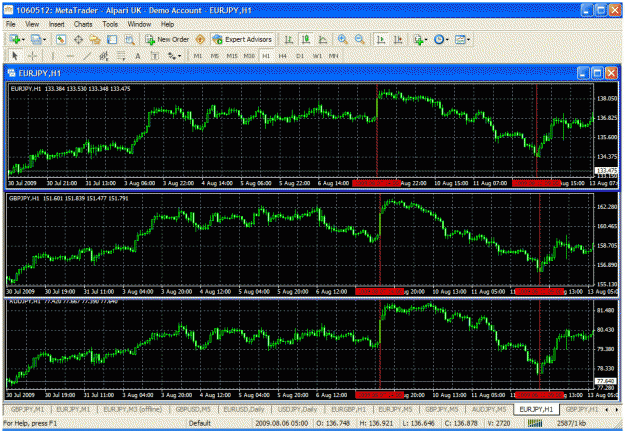Expand the Indicators dropdown arrow
Image resolution: width=625 pixels, height=431 pixels.
(x=426, y=39)
